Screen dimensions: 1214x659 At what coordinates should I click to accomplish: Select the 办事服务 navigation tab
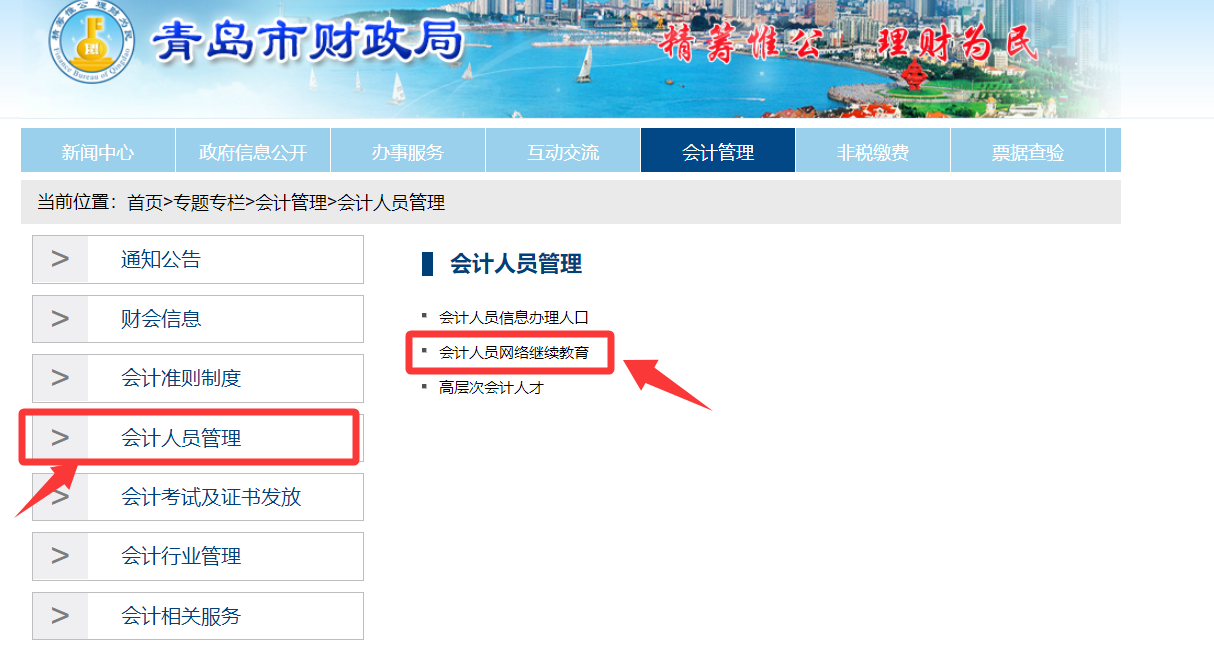408,151
